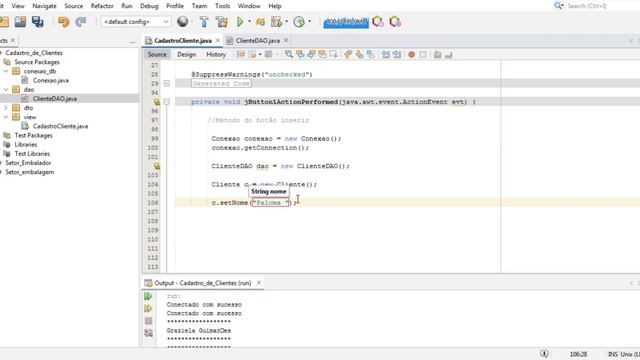Click the Find Selection editor icon

[289, 54]
